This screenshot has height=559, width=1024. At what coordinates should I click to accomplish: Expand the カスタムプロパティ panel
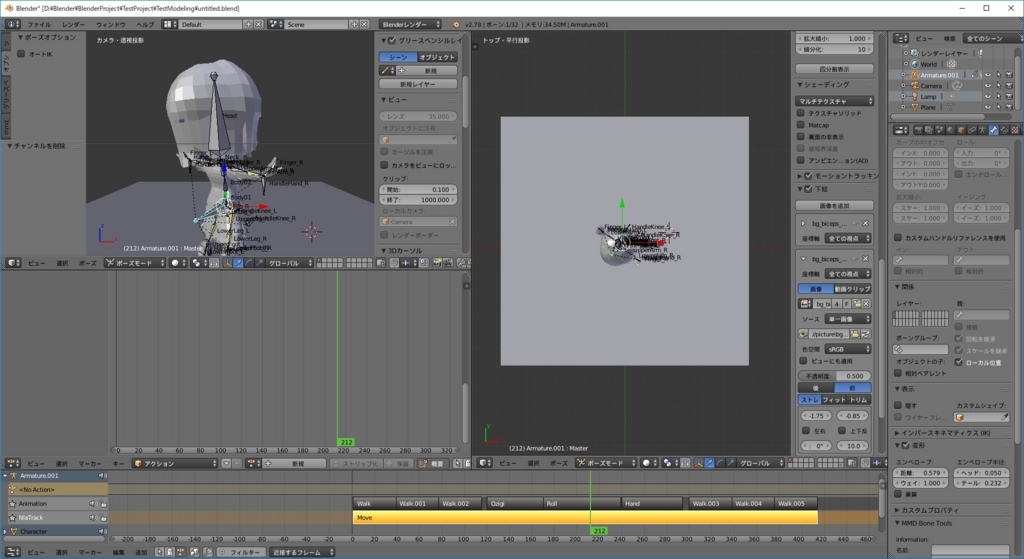click(x=897, y=510)
